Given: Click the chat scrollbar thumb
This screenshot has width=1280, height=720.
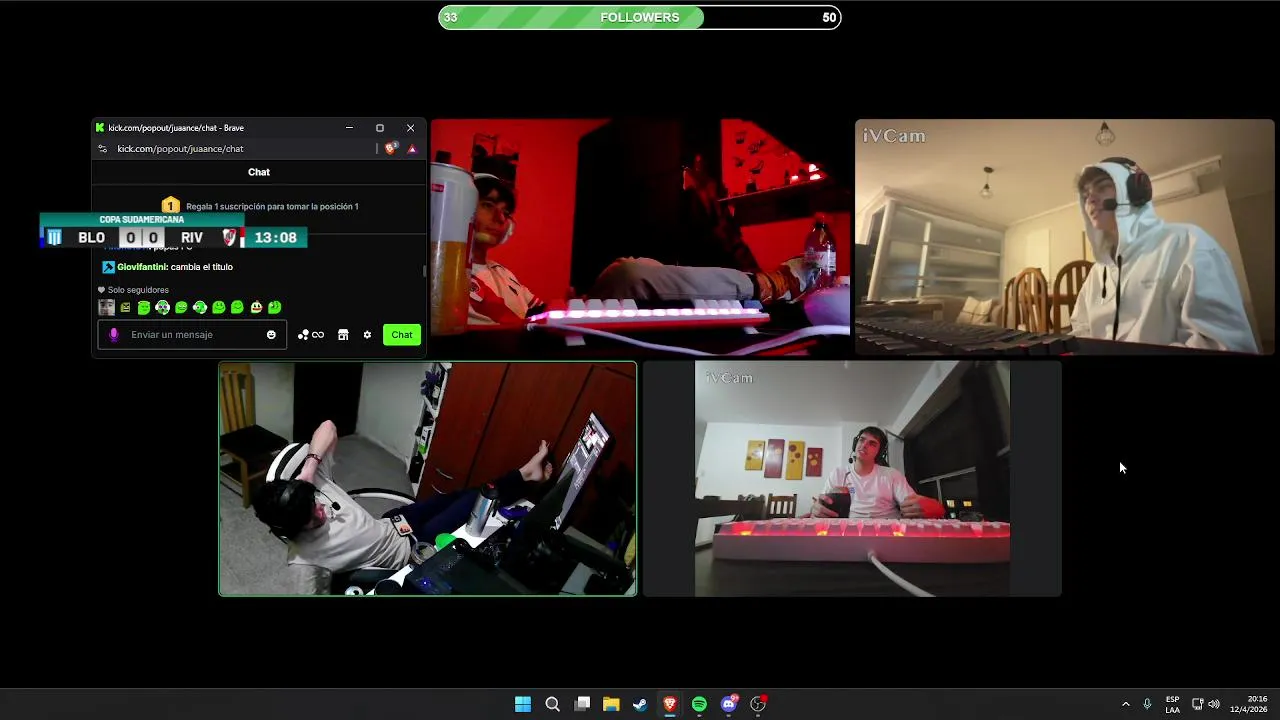Looking at the screenshot, I should 425,270.
